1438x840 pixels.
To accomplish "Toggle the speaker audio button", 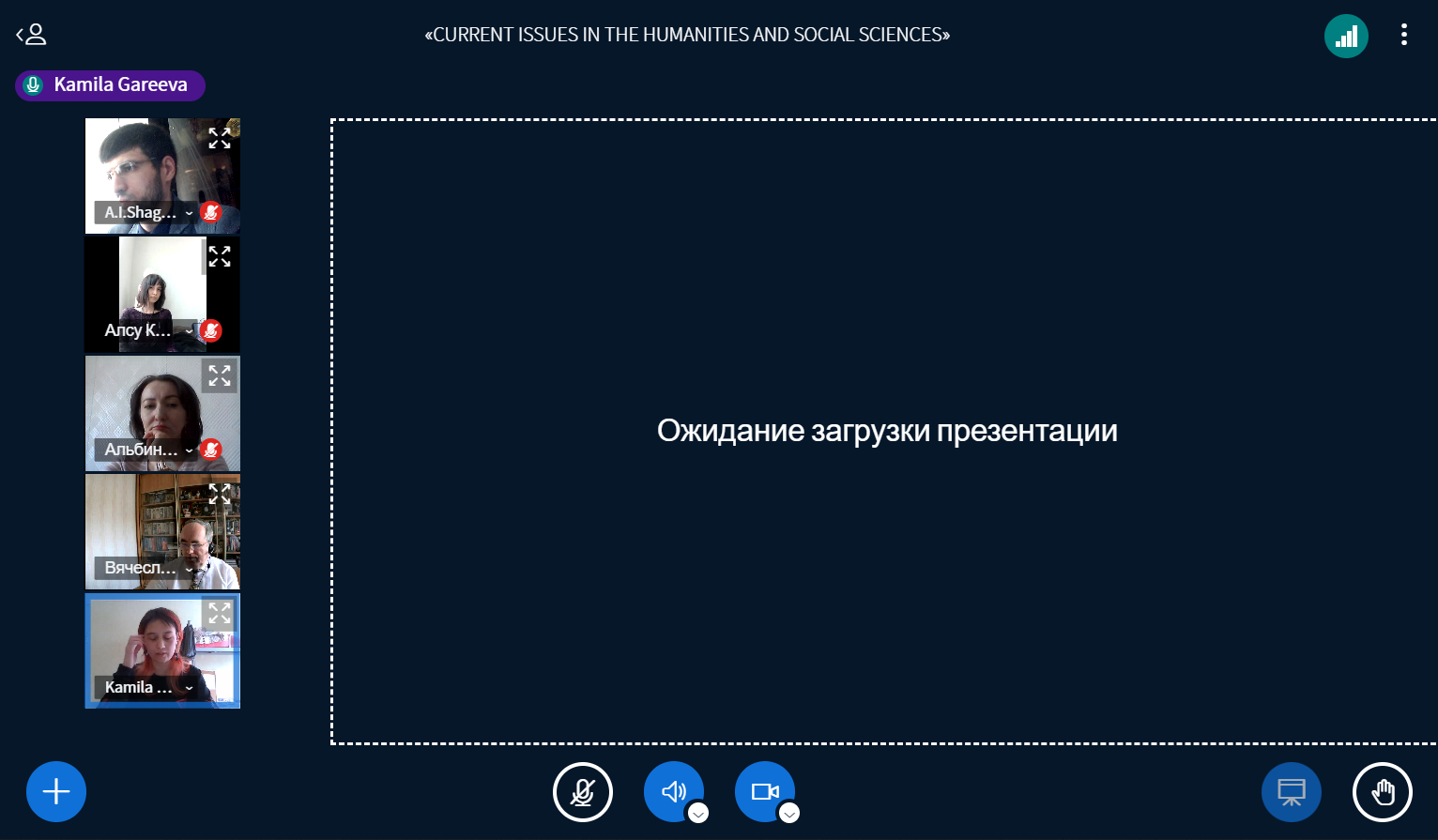I will click(672, 791).
